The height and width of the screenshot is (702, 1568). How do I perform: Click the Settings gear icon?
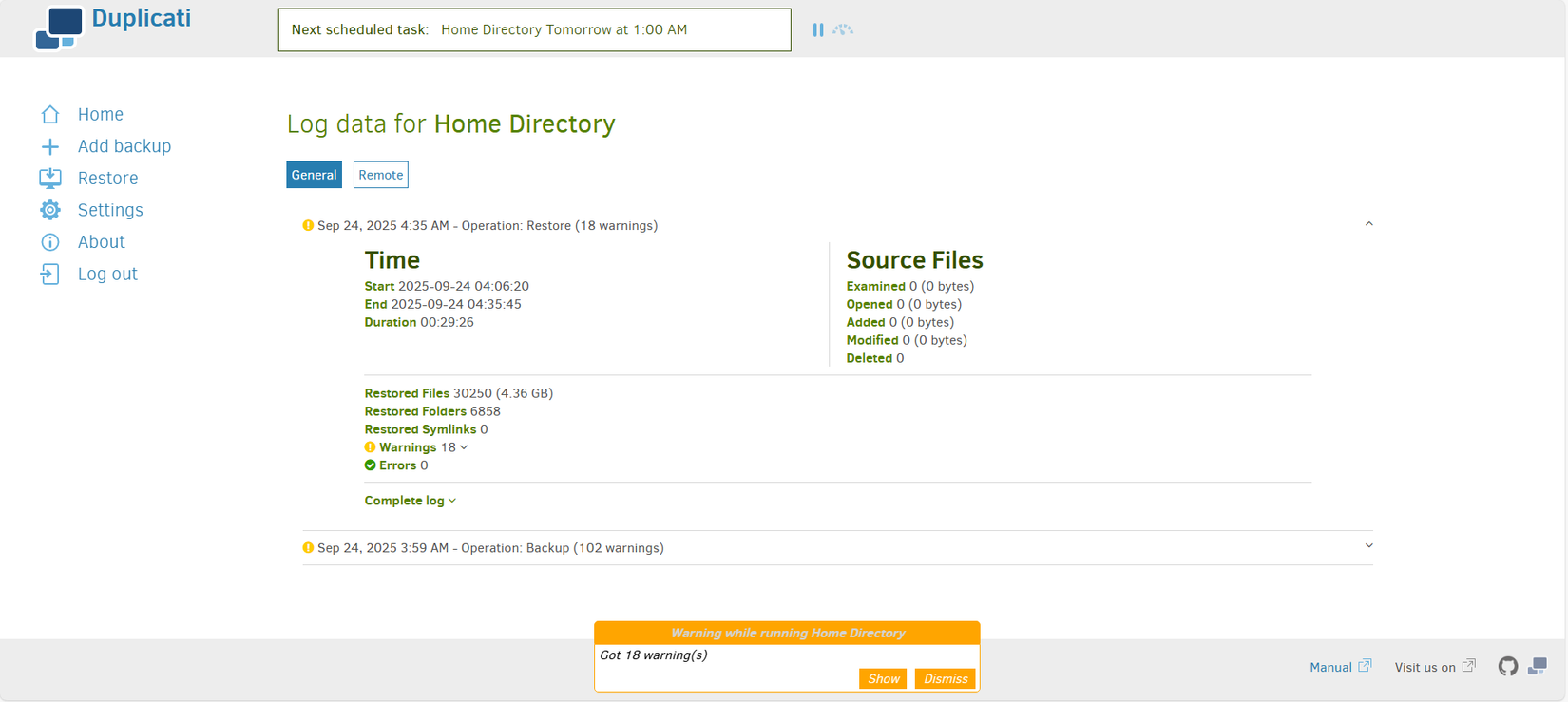50,210
